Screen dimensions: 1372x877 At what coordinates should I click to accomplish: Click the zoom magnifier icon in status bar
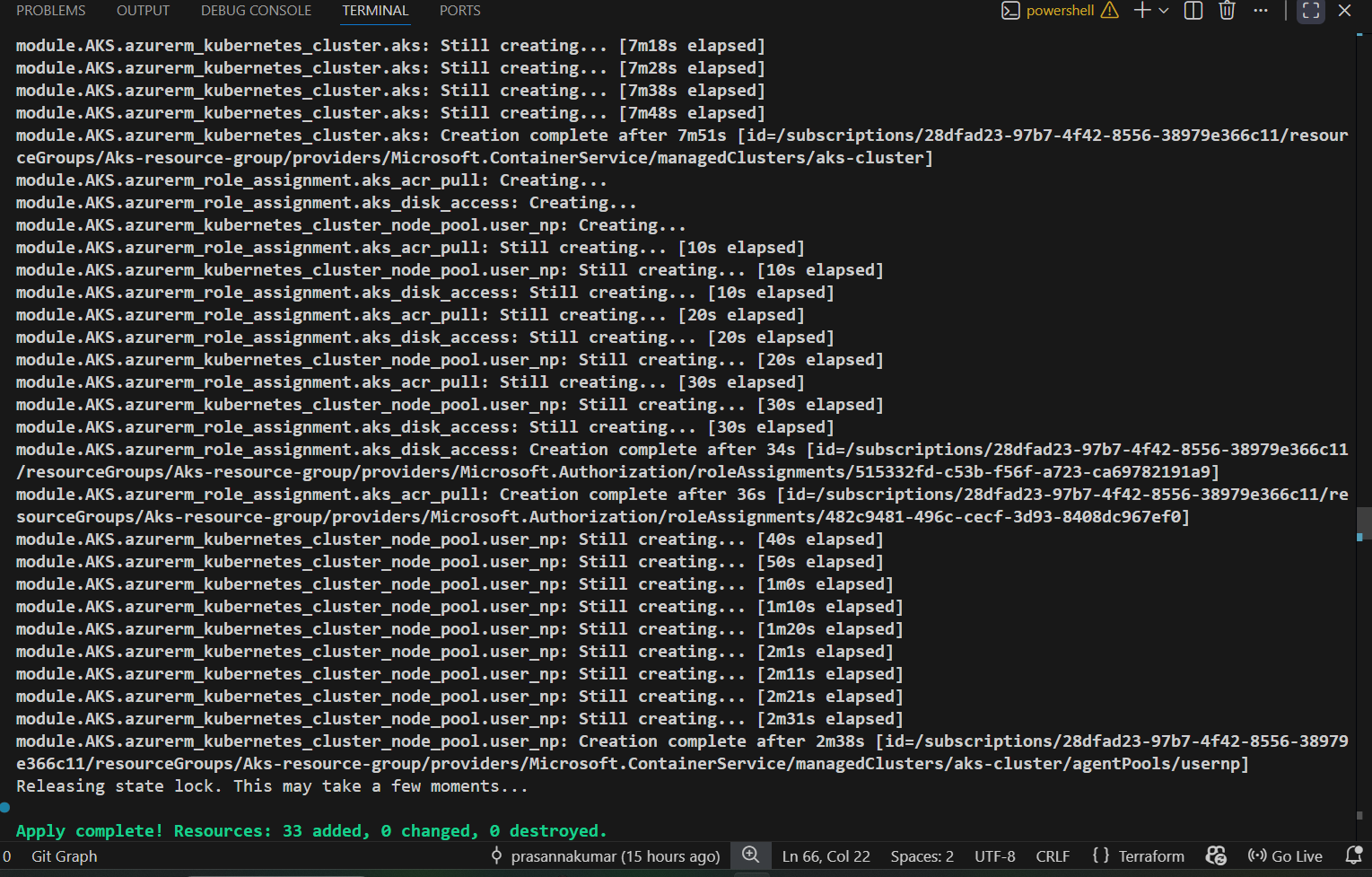[x=751, y=855]
